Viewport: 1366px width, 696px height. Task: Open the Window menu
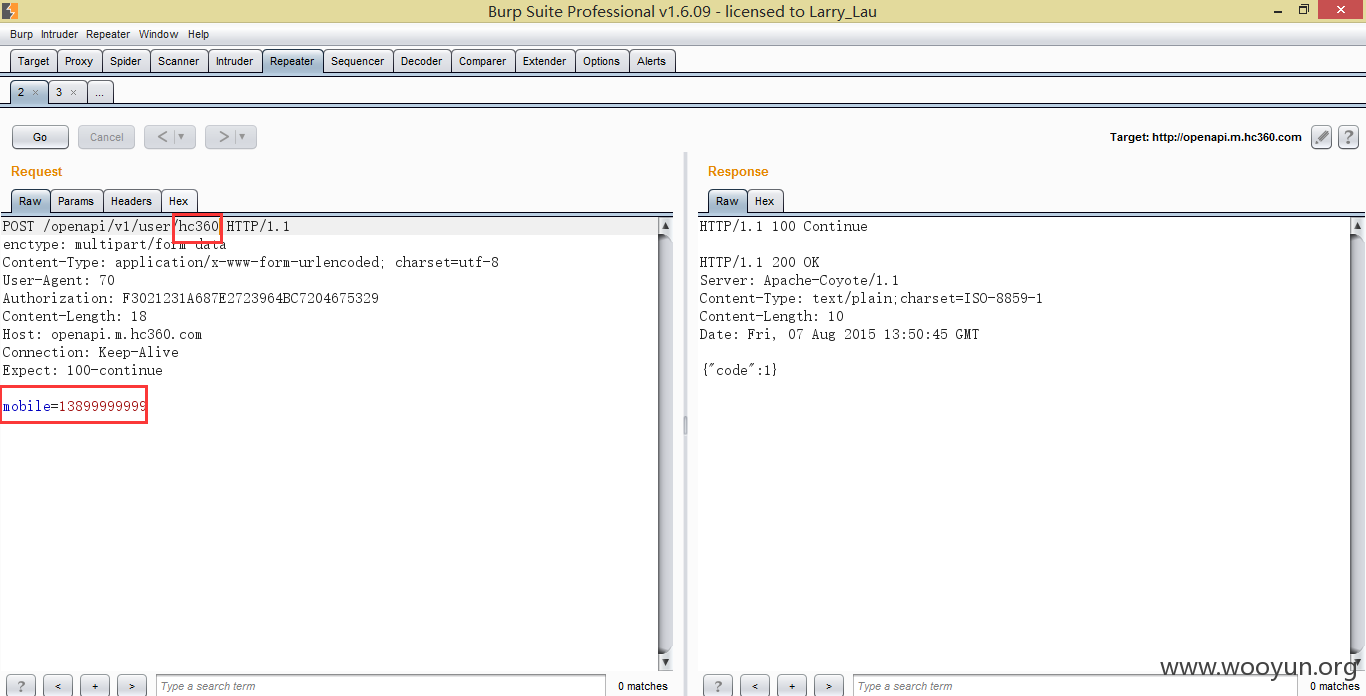tap(159, 34)
